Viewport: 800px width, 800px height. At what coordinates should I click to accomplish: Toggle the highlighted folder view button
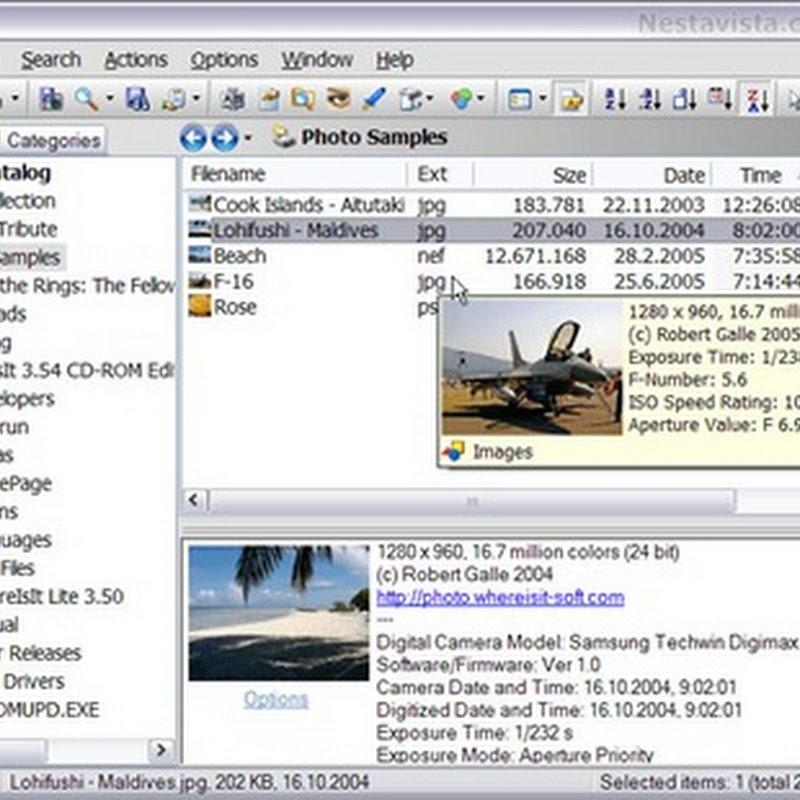tap(572, 99)
